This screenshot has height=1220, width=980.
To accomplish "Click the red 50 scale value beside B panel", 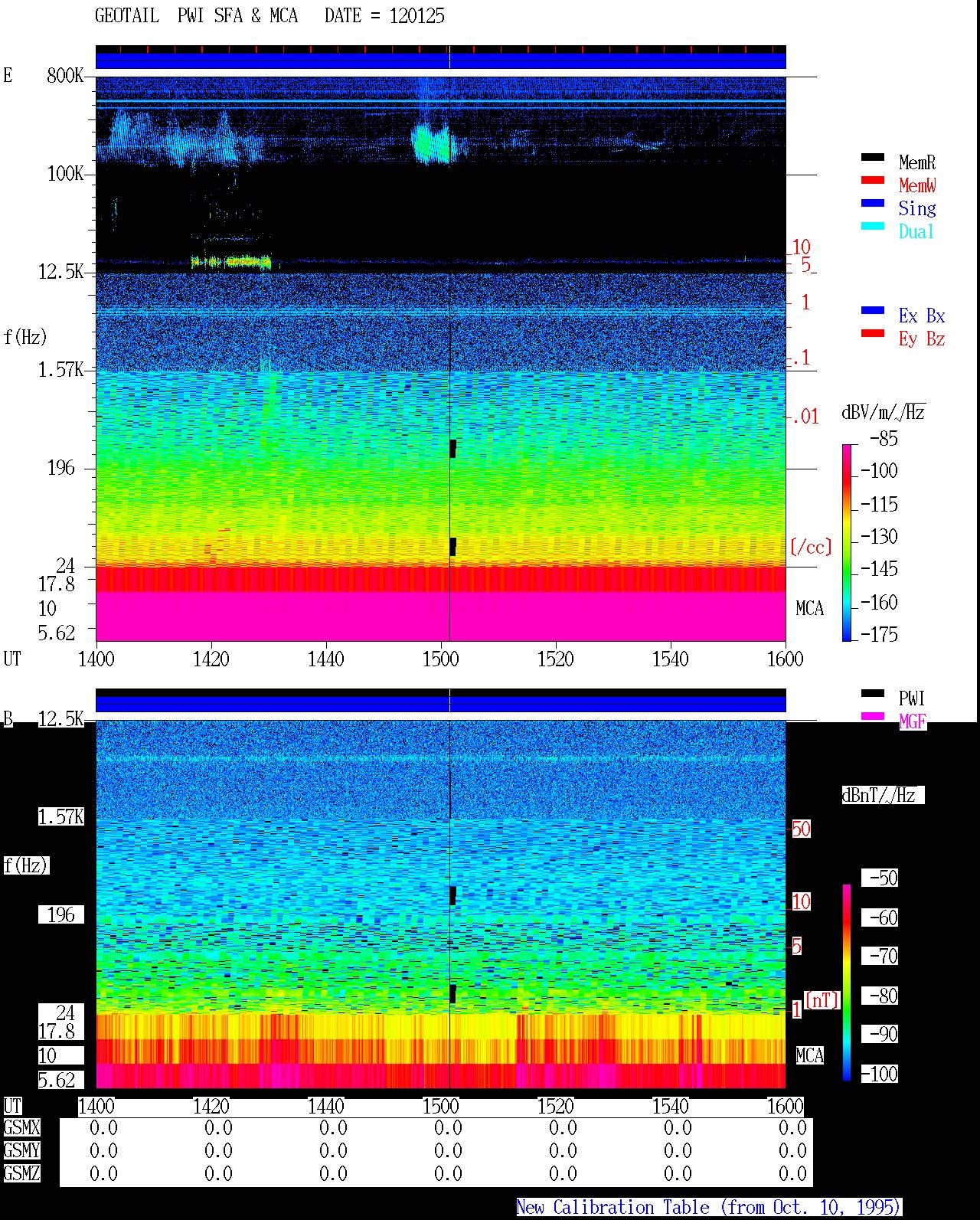I will pos(801,829).
